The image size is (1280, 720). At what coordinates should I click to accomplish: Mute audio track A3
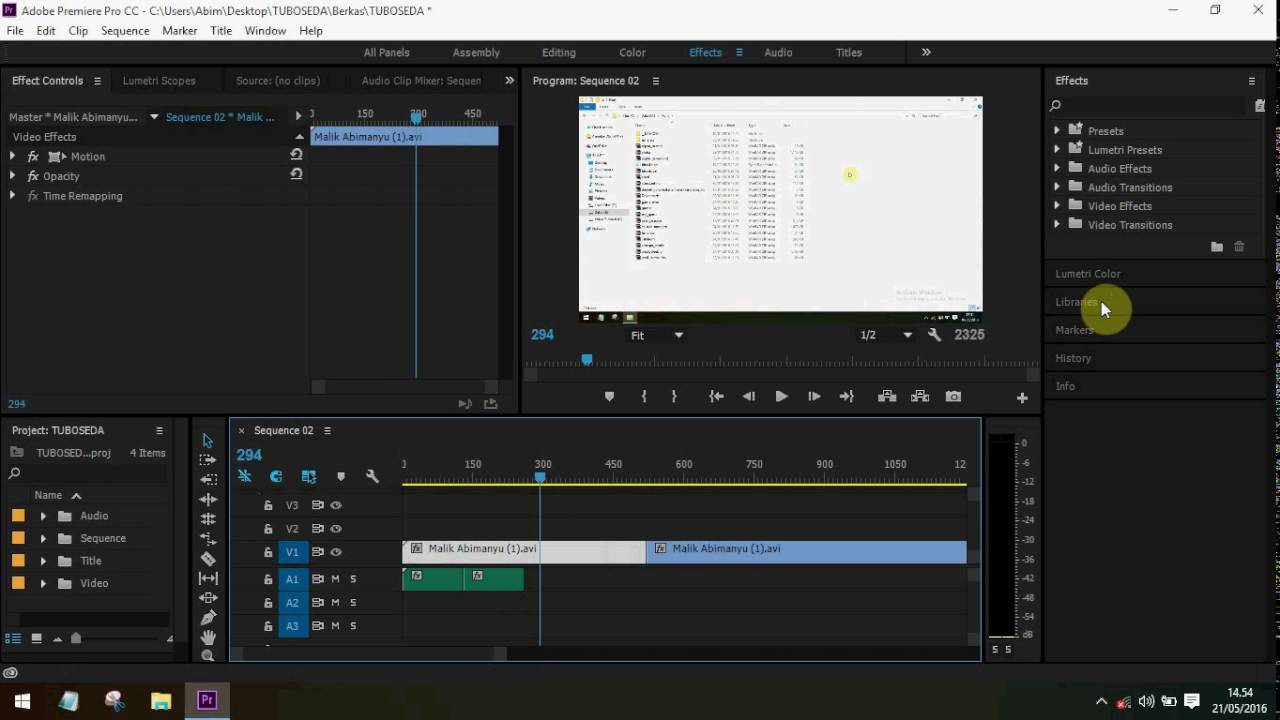pyautogui.click(x=335, y=626)
